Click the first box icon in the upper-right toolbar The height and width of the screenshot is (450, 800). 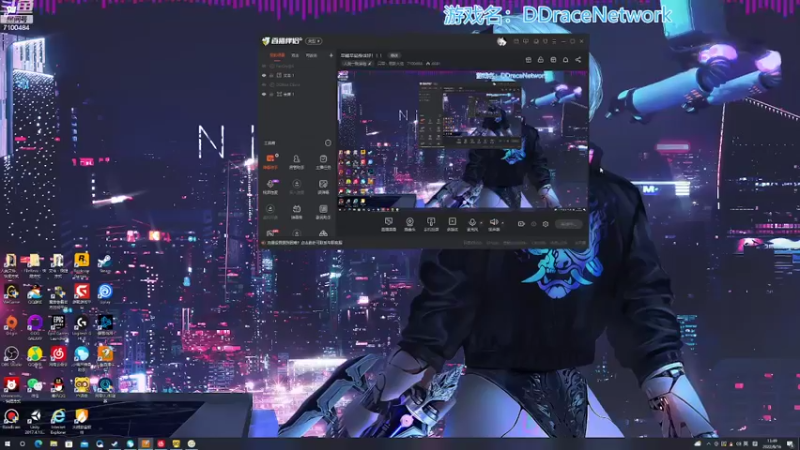[529, 60]
